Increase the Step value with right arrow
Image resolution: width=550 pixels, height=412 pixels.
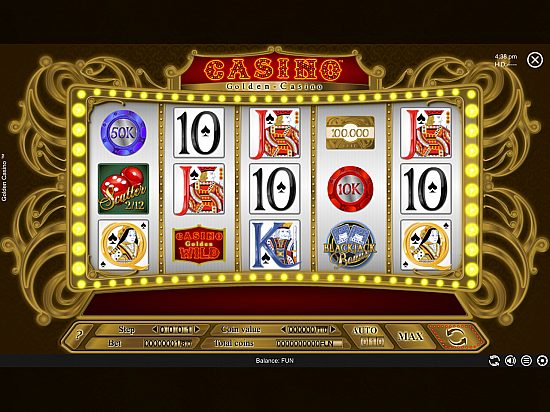pos(197,330)
